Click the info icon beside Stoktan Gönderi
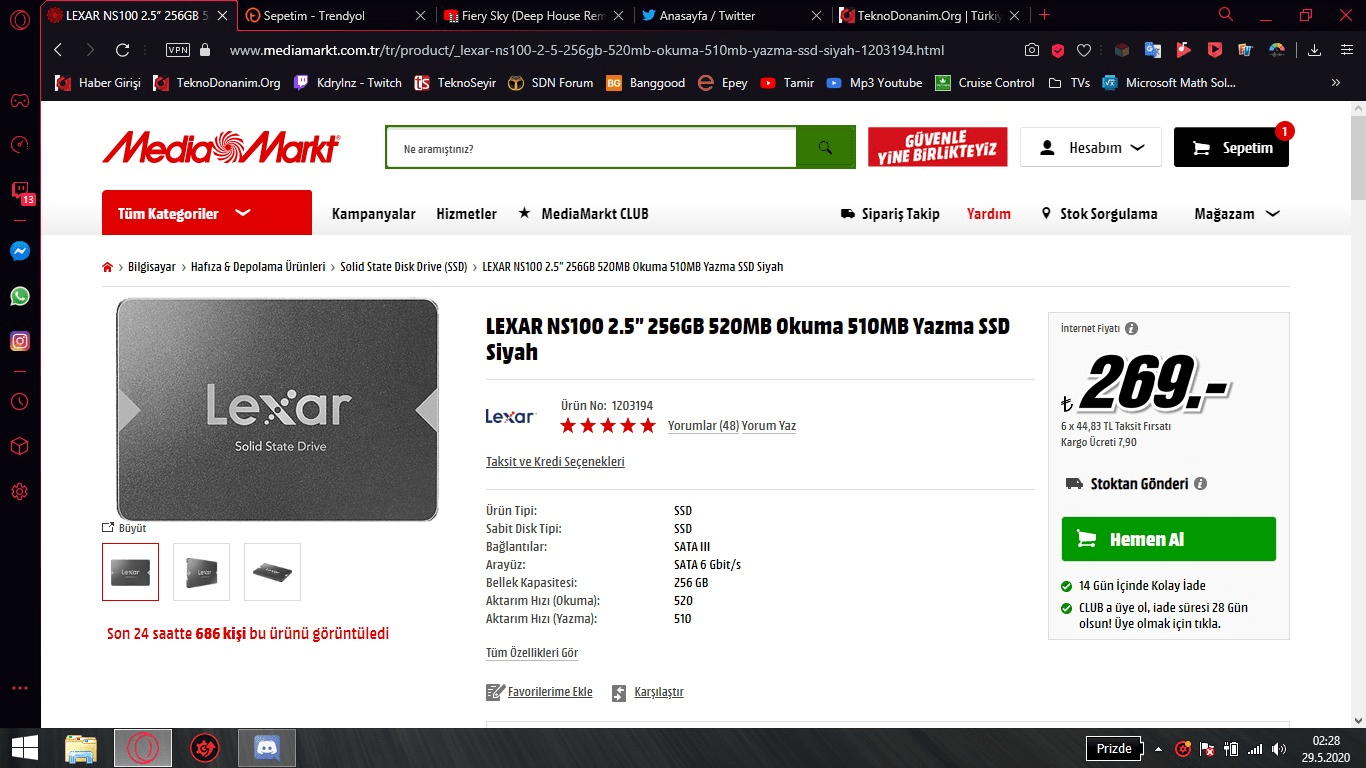Image resolution: width=1366 pixels, height=768 pixels. click(1201, 484)
